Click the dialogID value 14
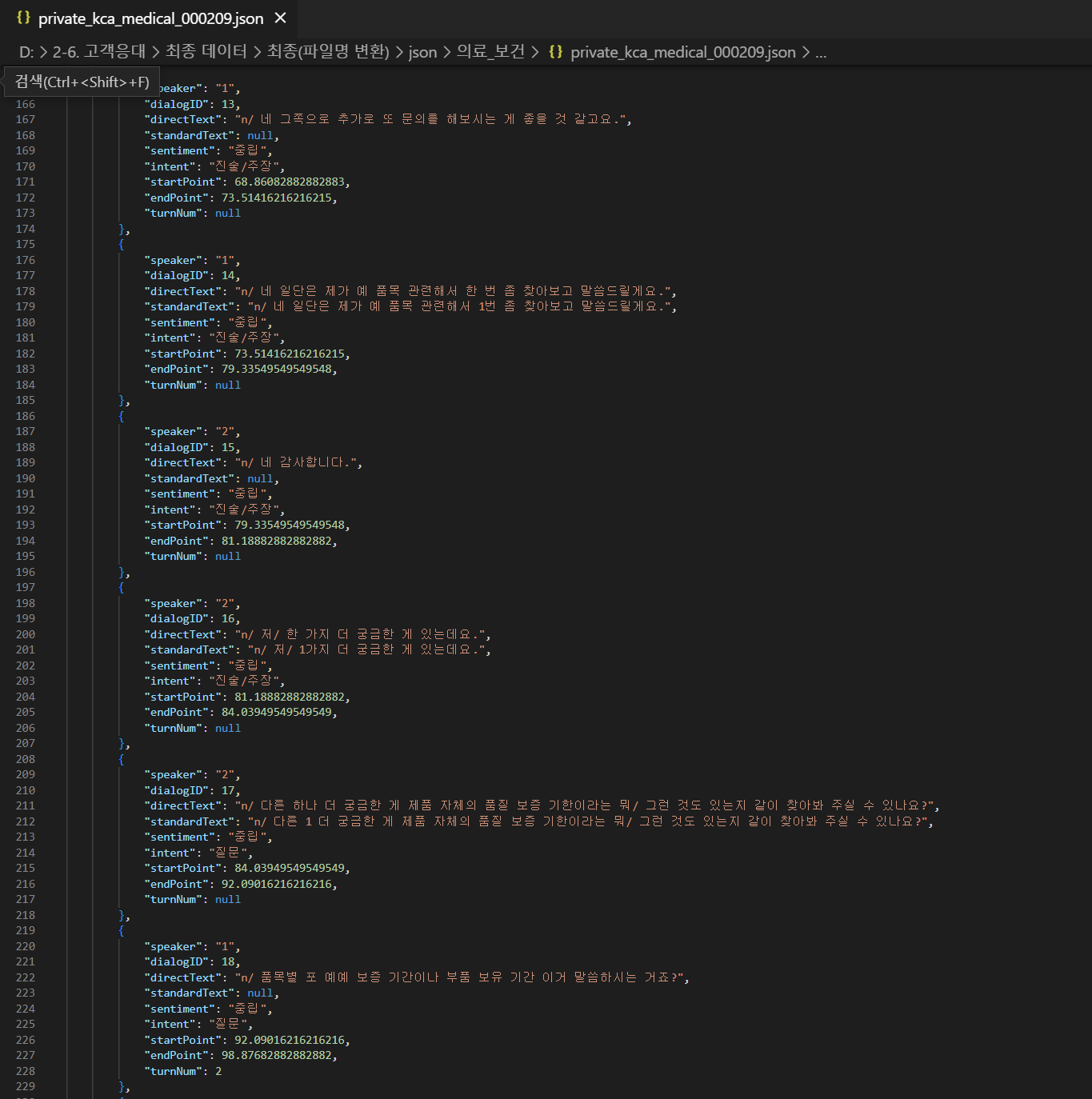1092x1099 pixels. (x=227, y=275)
